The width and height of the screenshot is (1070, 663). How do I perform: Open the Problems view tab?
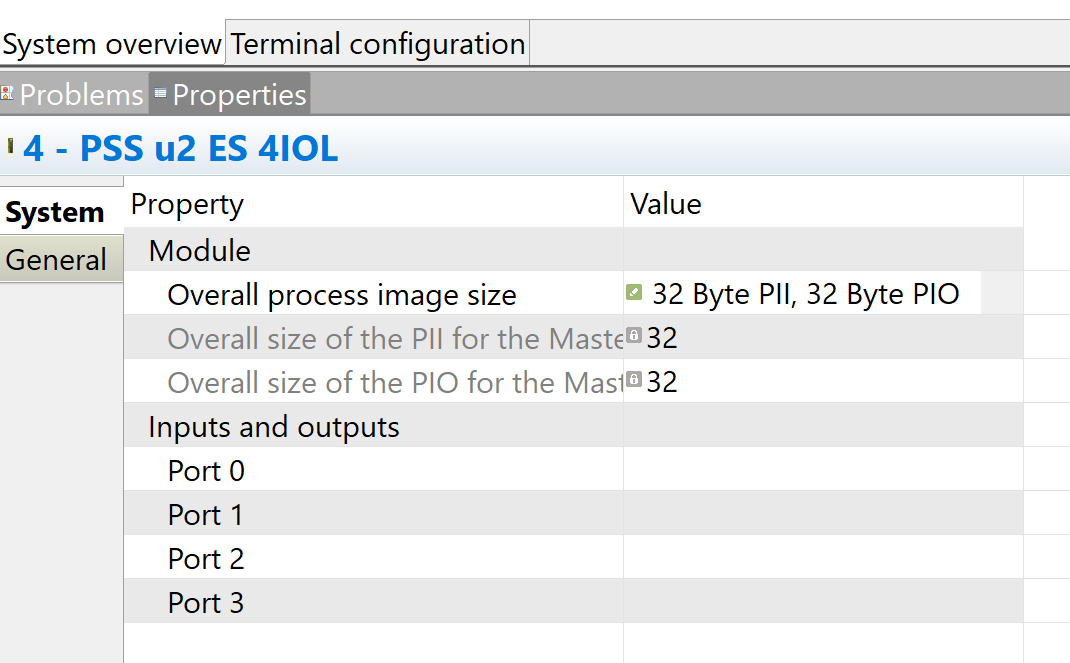coord(74,94)
